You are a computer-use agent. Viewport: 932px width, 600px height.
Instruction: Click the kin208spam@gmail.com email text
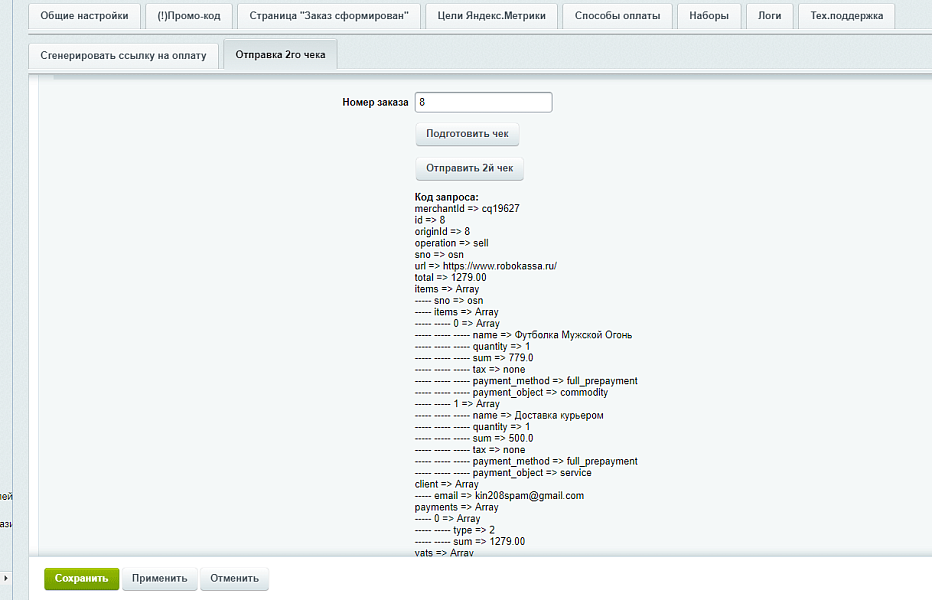click(x=529, y=496)
